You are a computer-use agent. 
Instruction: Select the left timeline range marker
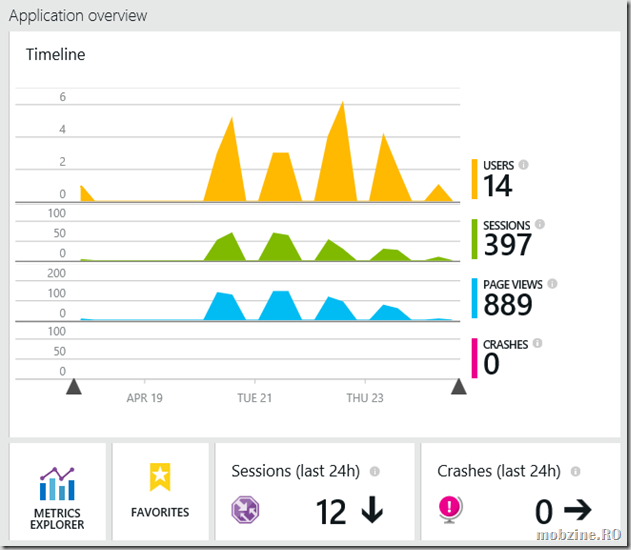(x=73, y=386)
